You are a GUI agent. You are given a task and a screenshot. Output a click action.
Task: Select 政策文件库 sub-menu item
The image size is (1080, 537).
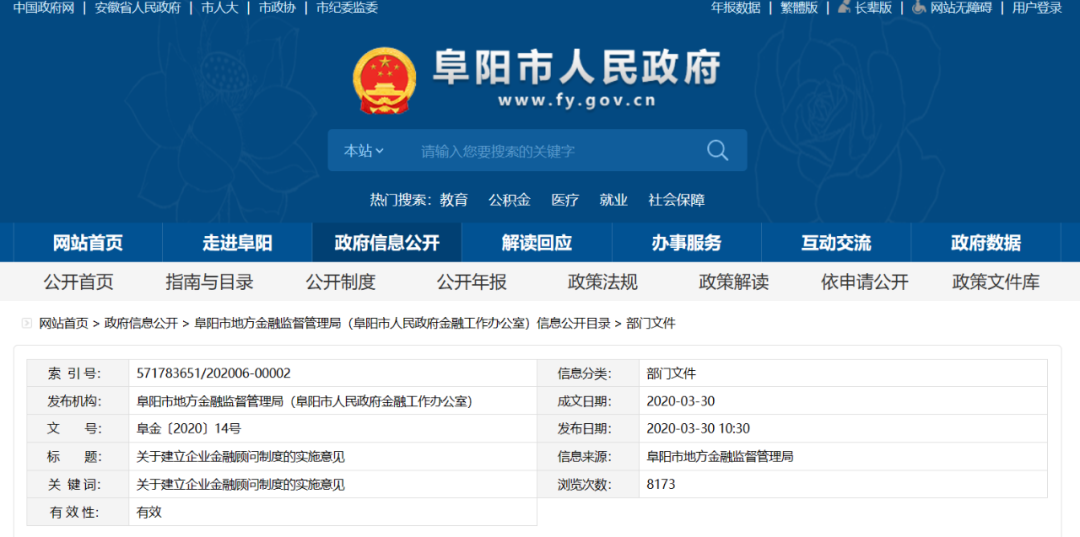pos(996,282)
